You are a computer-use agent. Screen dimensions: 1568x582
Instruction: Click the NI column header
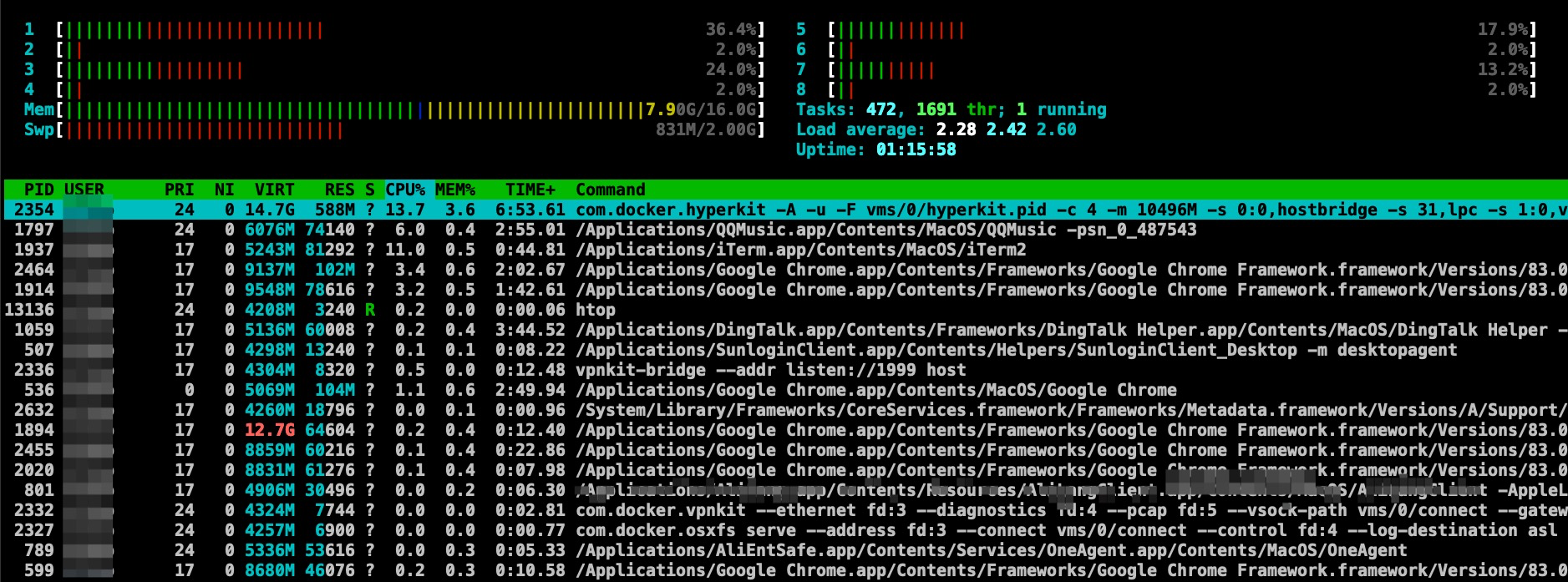[224, 190]
